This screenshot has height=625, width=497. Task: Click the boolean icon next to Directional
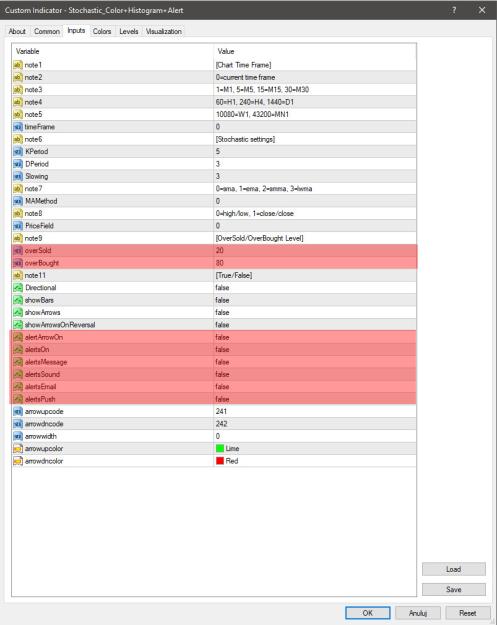[18, 287]
